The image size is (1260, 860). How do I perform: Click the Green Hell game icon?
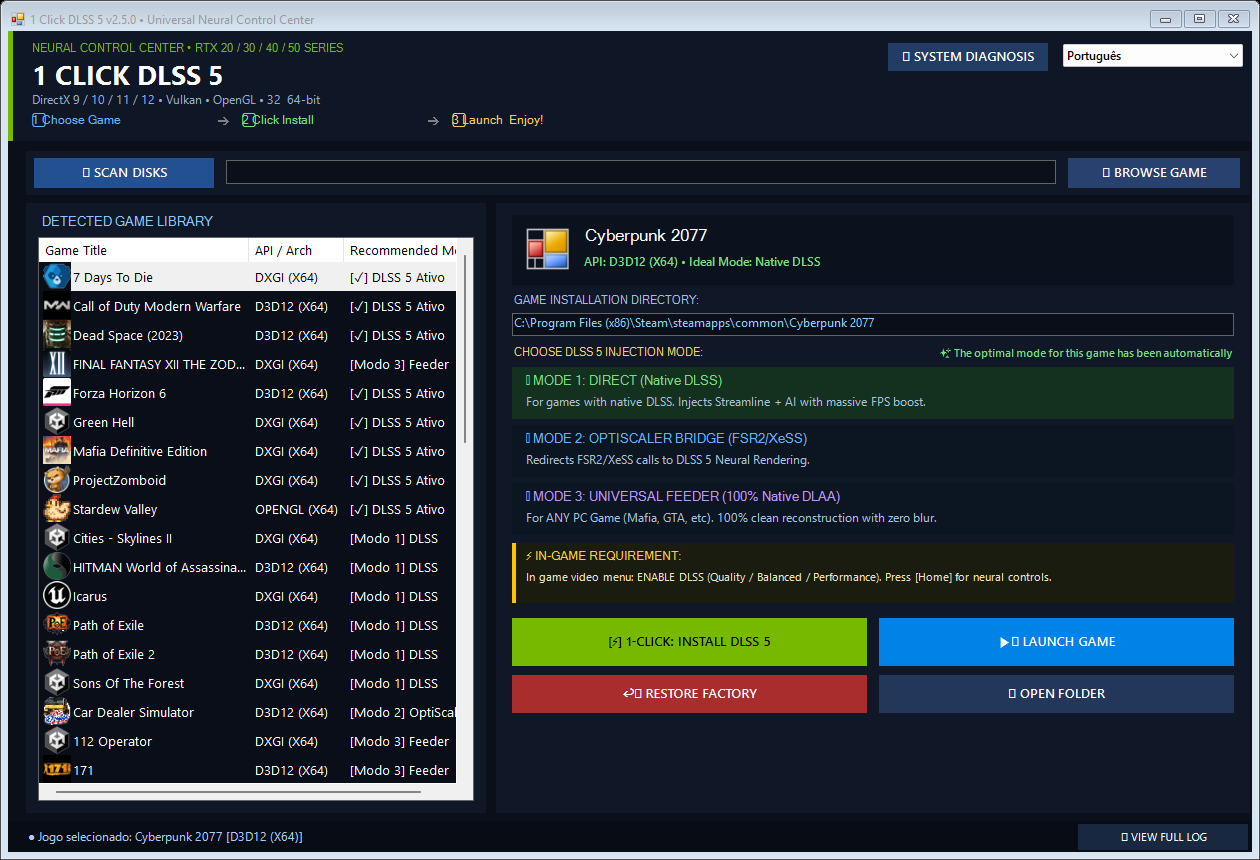pos(56,422)
